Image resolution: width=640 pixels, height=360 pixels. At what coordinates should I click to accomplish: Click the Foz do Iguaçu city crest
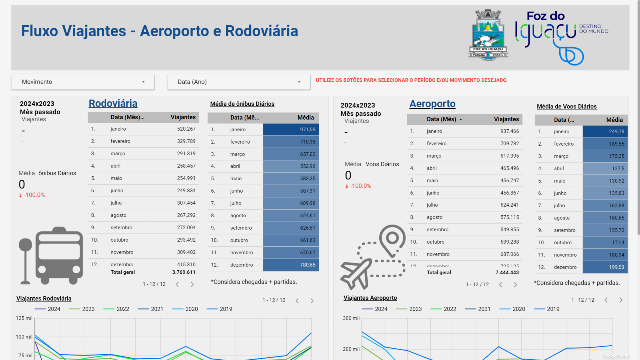tap(488, 35)
